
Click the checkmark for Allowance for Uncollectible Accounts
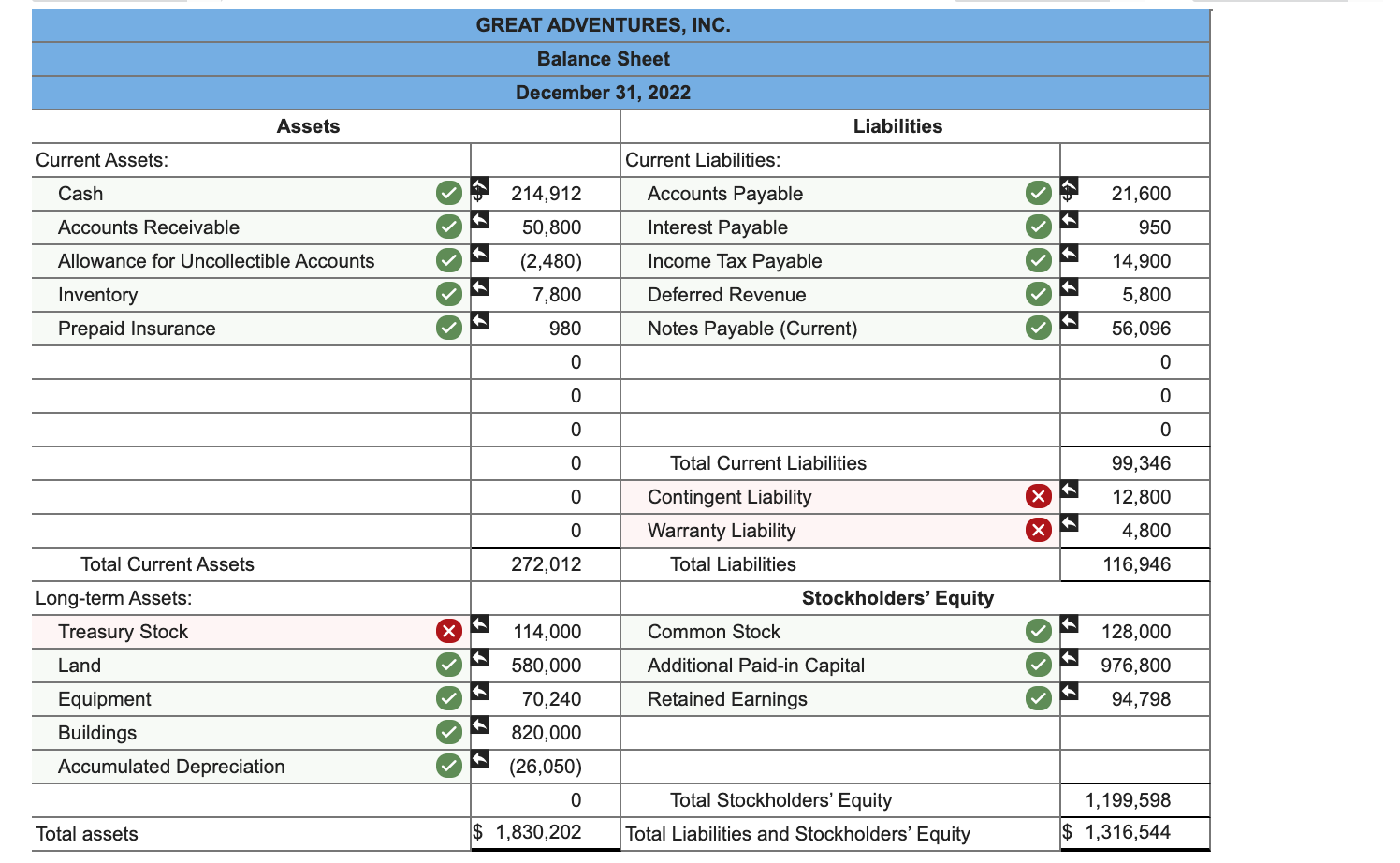click(x=449, y=260)
